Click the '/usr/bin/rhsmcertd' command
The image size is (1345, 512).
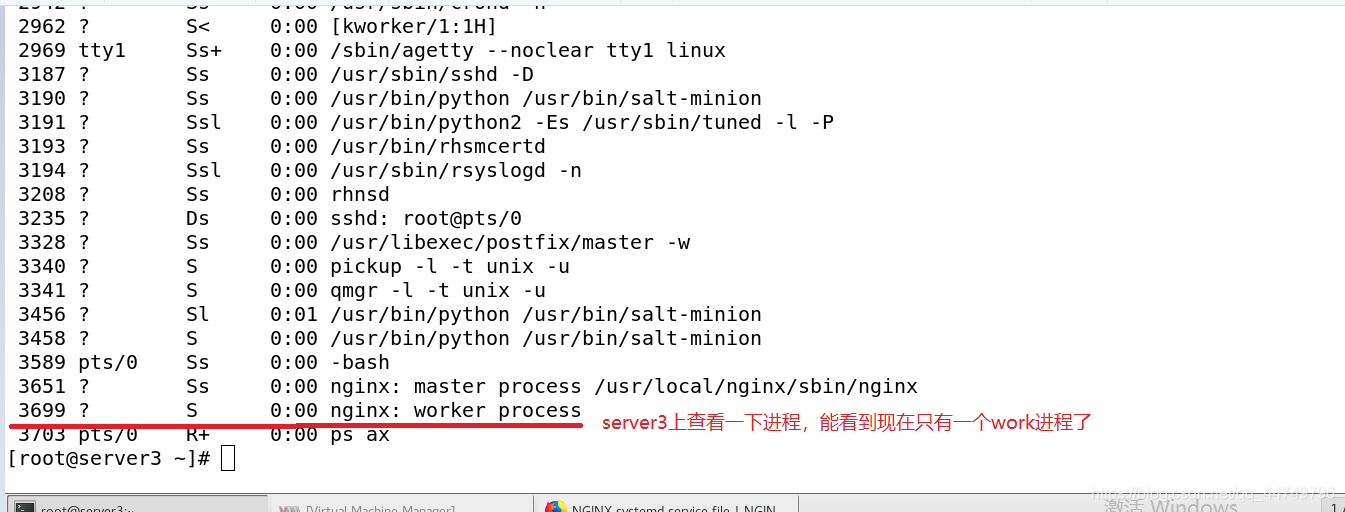[437, 147]
